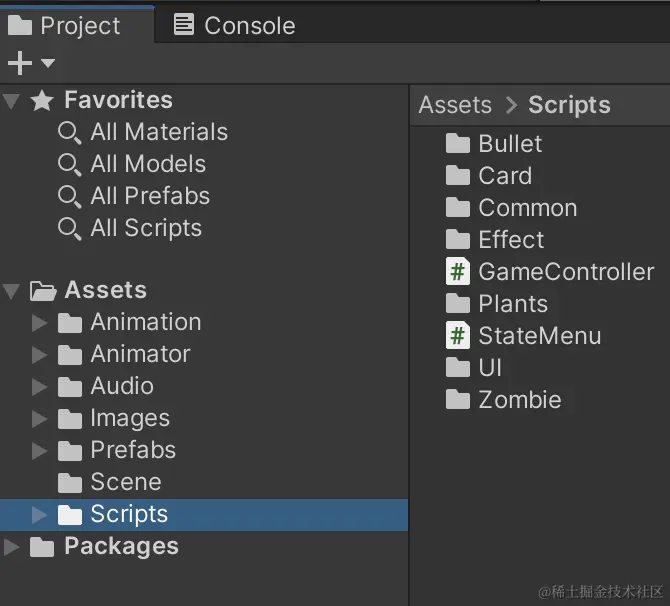Select the StateMenu script icon
This screenshot has height=606, width=670.
(458, 335)
